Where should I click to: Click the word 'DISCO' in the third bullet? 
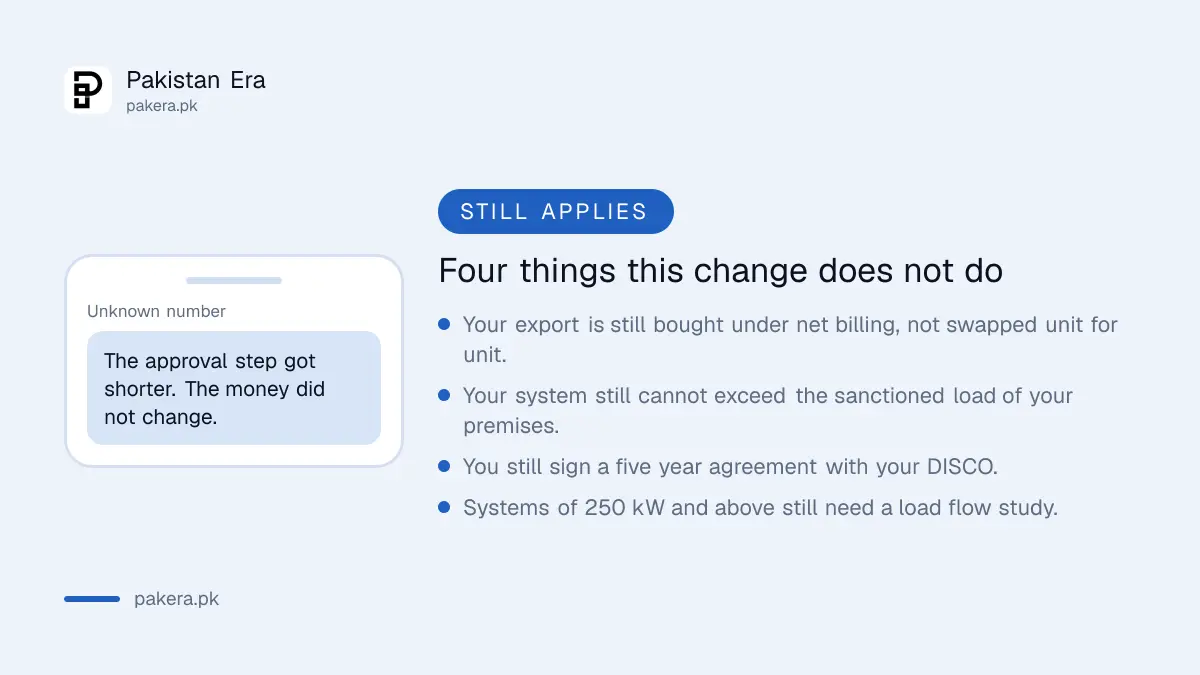(x=964, y=467)
